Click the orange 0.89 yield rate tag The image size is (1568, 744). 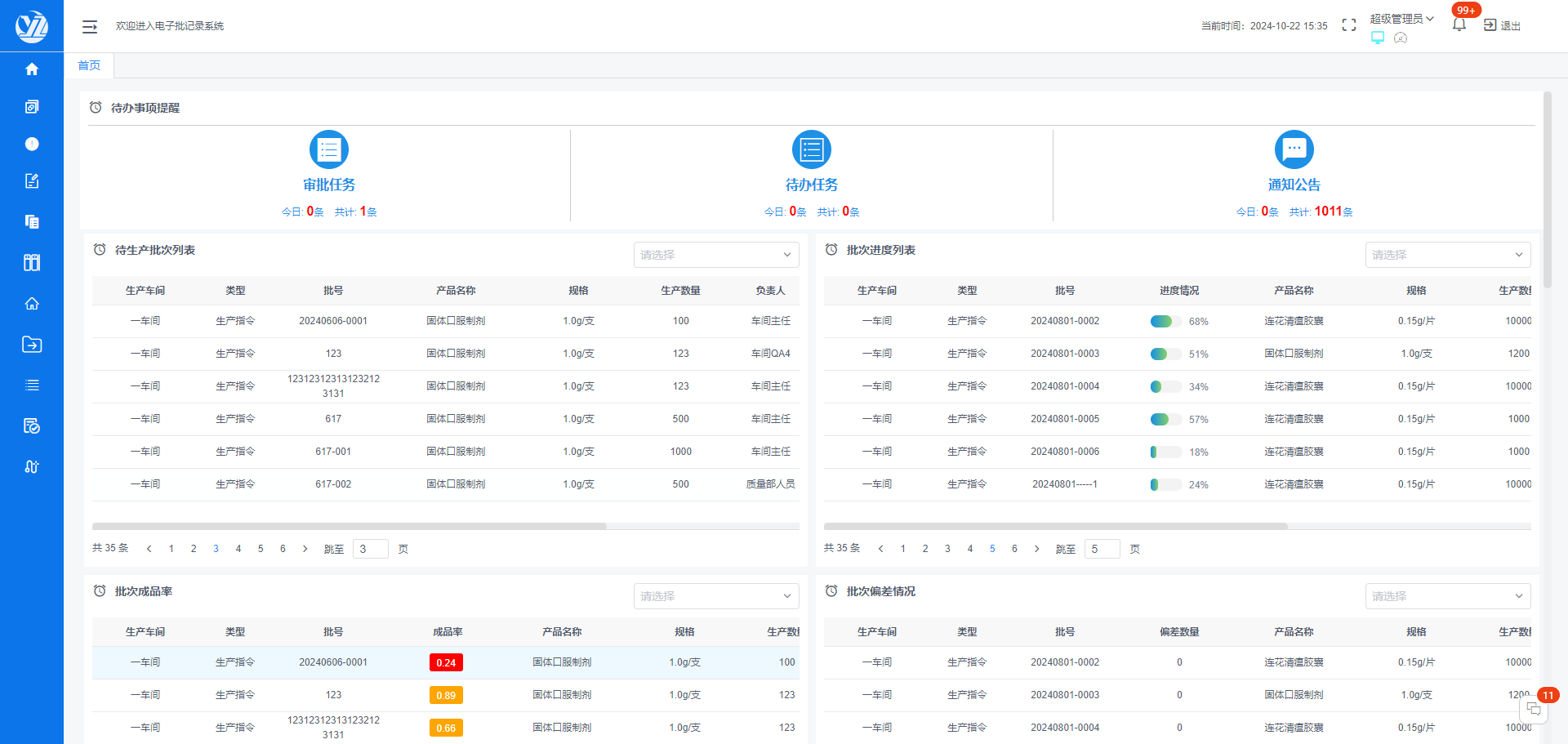[446, 695]
